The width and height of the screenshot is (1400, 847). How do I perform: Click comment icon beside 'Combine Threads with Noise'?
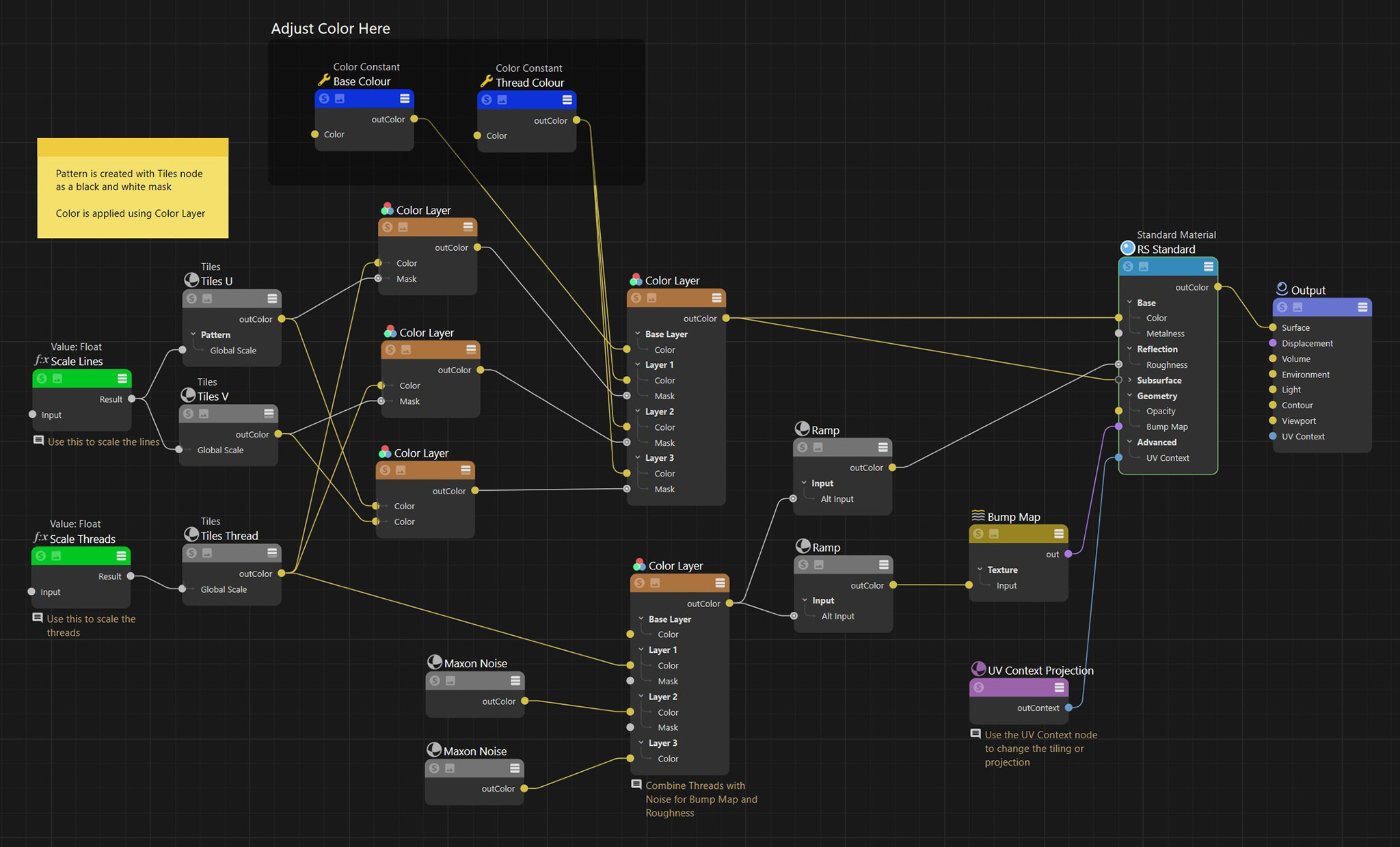pyautogui.click(x=636, y=785)
